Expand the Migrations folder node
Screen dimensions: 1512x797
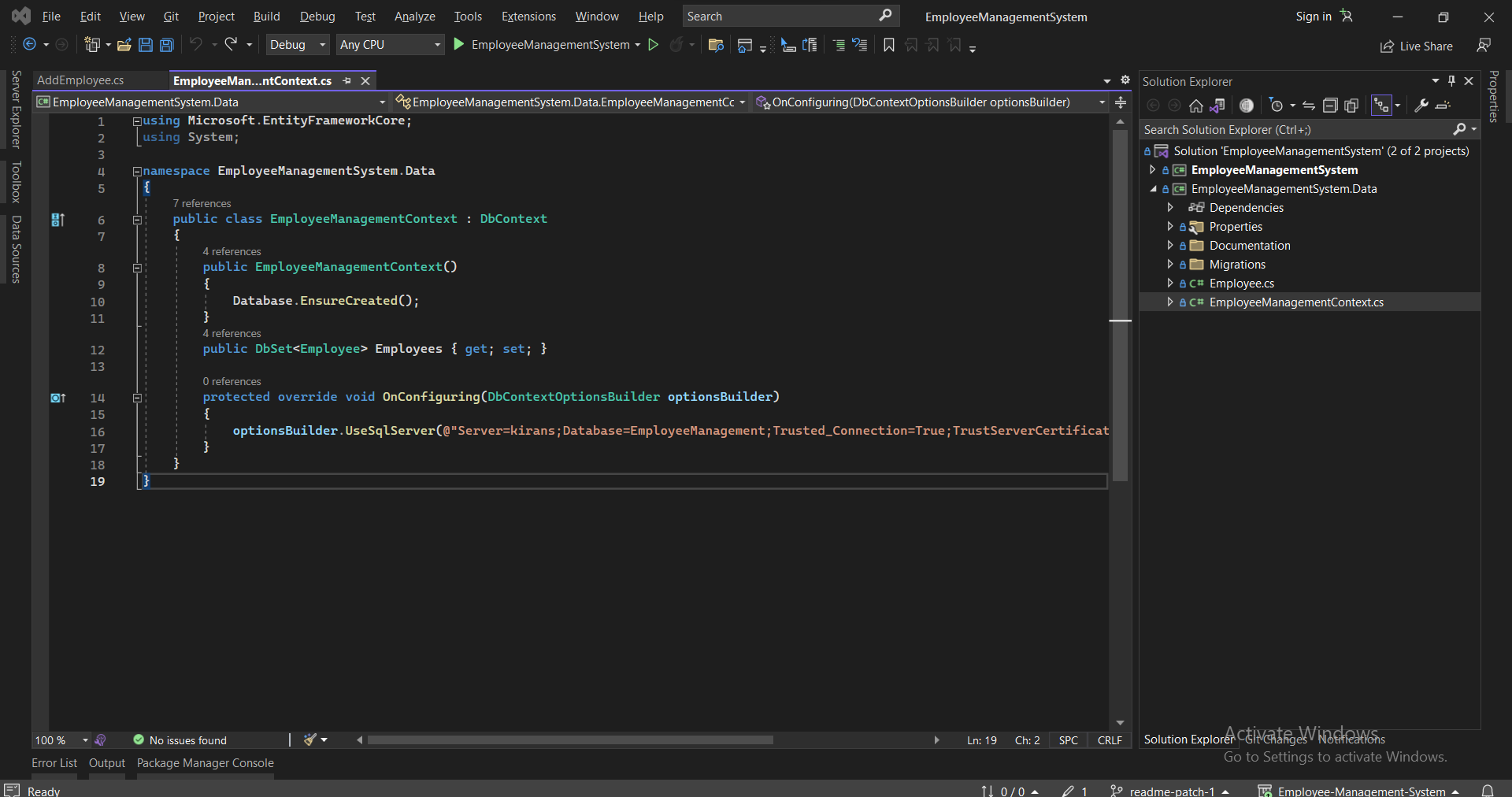click(x=1170, y=265)
